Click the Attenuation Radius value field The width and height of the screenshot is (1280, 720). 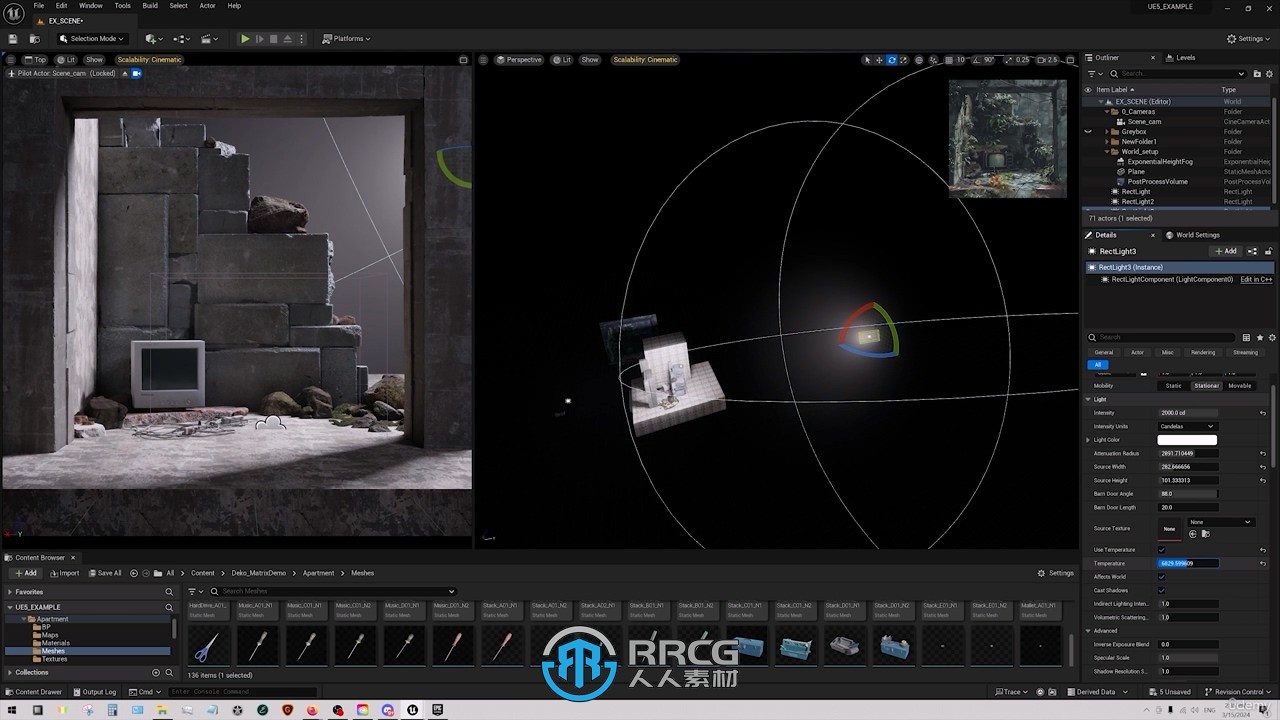tap(1187, 454)
